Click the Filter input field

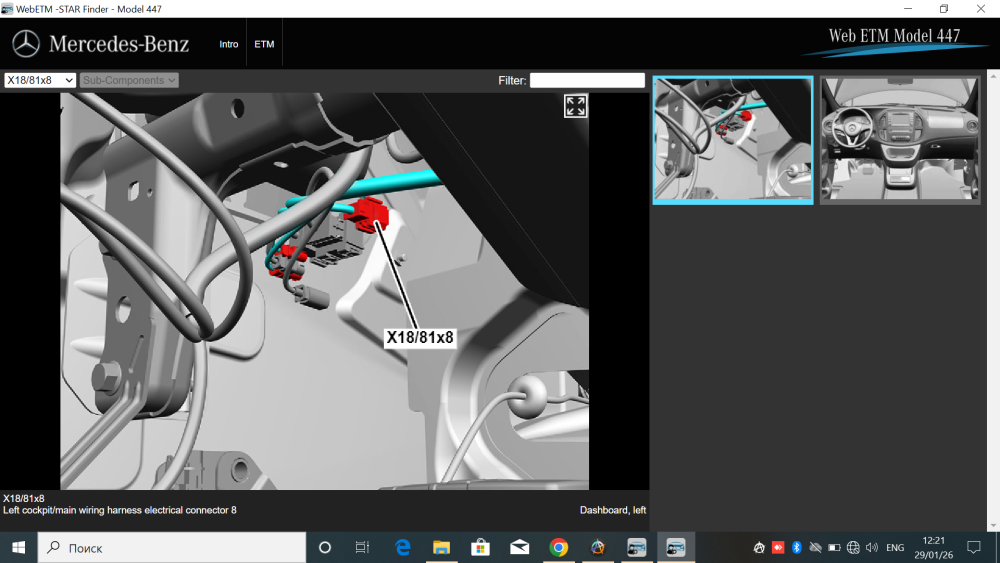click(x=587, y=80)
